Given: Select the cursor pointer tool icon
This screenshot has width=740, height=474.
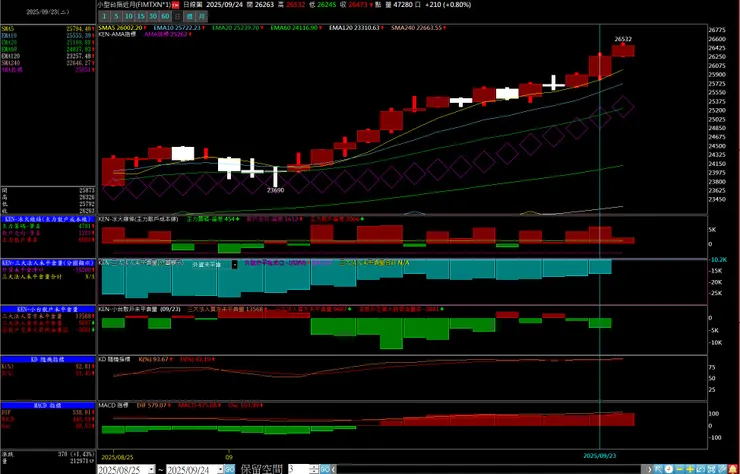Looking at the screenshot, I should pyautogui.click(x=658, y=470).
